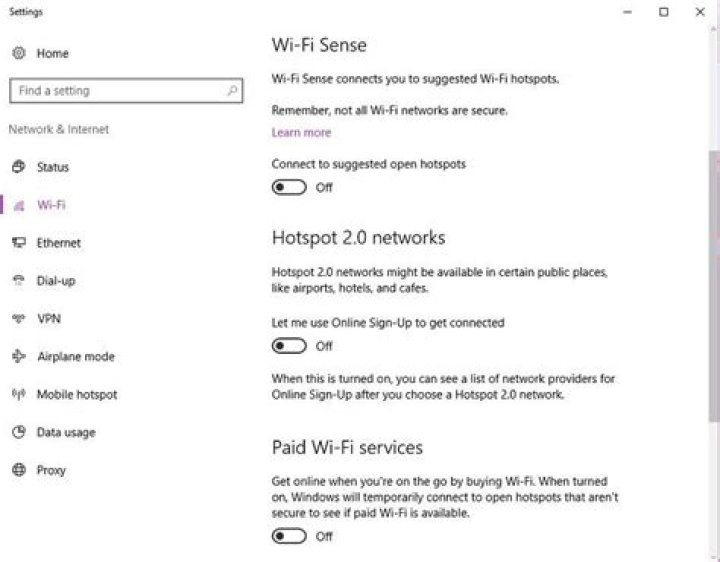Click the Data usage pie icon
The image size is (720, 562).
click(18, 433)
